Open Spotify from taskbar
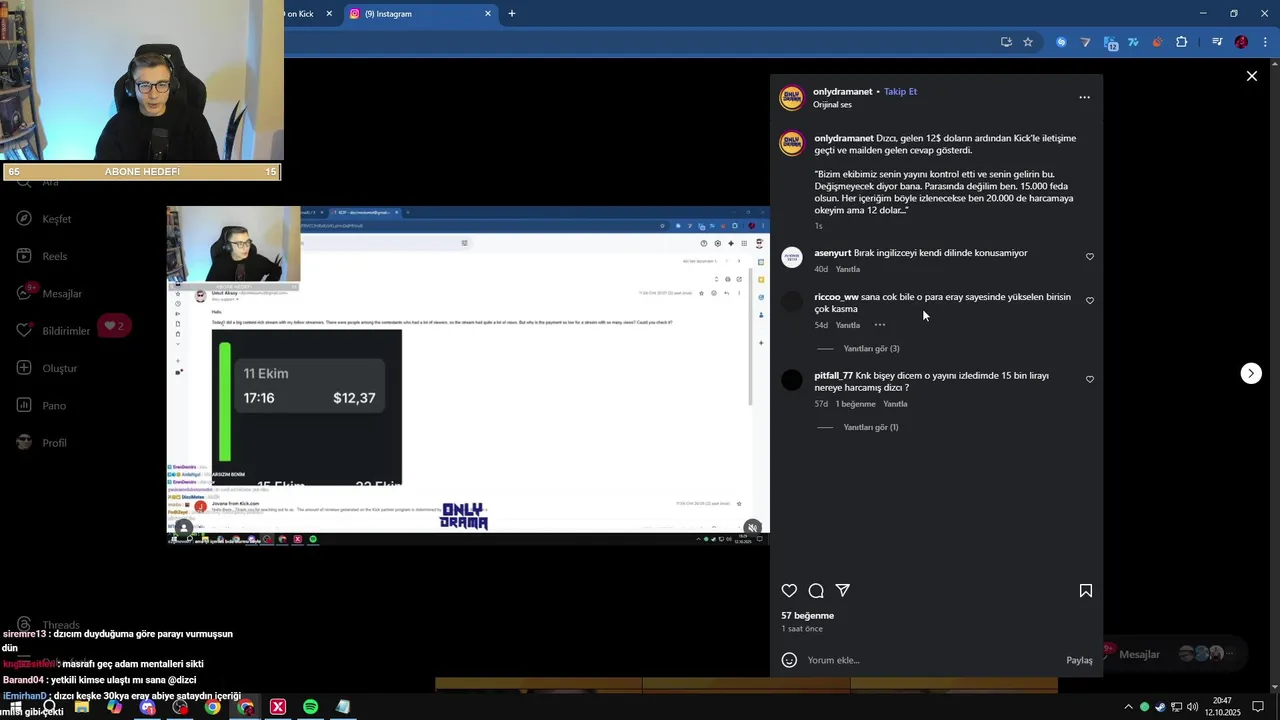 tap(311, 707)
